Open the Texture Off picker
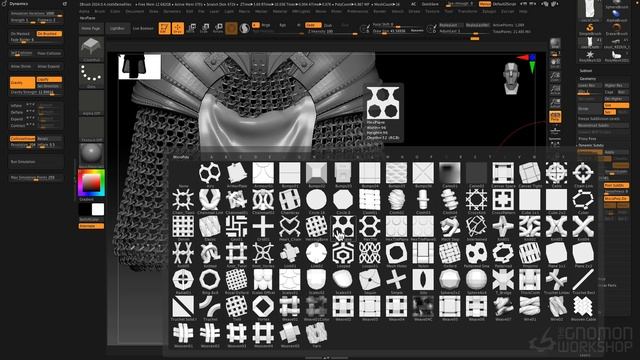Viewport: 640px width, 360px height. coord(91,129)
